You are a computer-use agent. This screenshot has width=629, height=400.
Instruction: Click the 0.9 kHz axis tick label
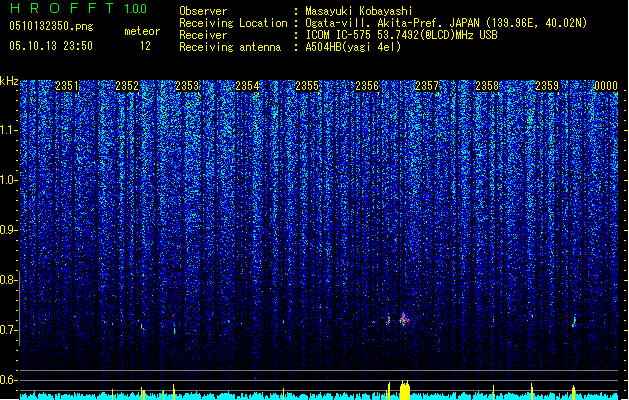[x=9, y=230]
